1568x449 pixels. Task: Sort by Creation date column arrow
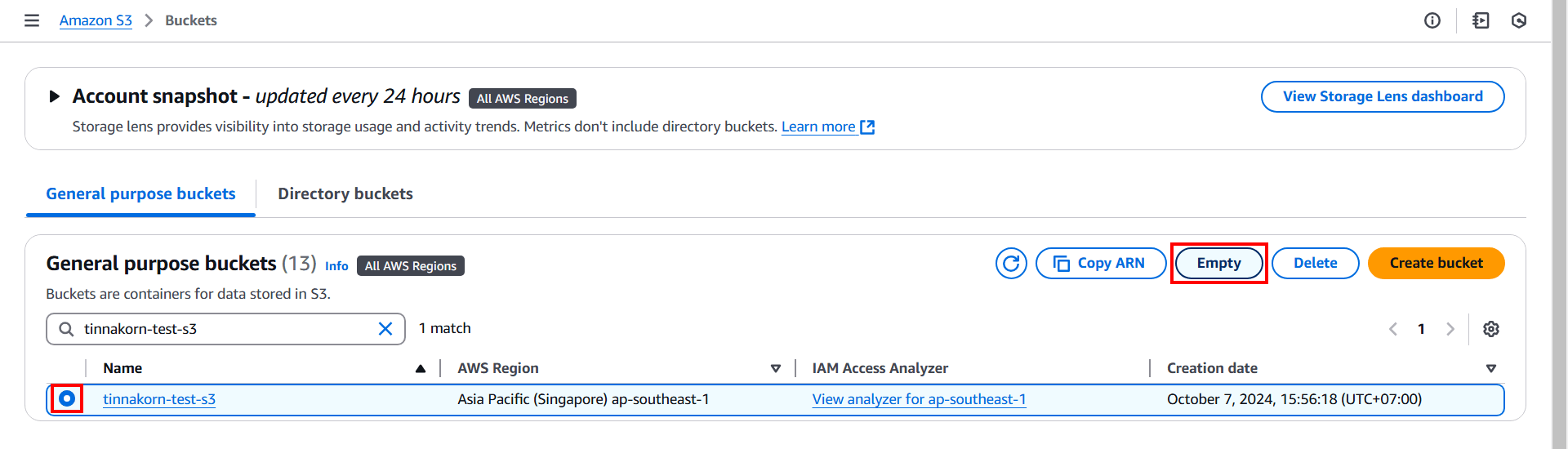1491,369
